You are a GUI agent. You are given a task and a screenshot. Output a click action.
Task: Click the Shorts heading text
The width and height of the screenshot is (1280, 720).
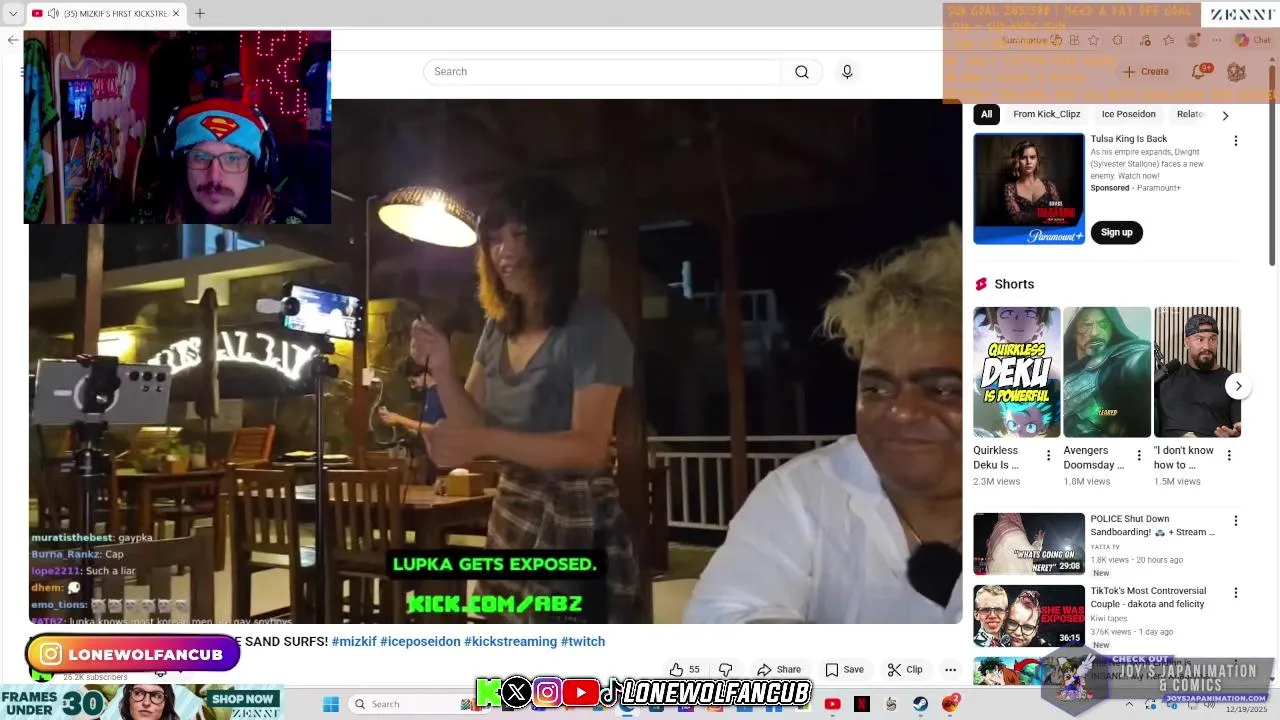pyautogui.click(x=1014, y=284)
